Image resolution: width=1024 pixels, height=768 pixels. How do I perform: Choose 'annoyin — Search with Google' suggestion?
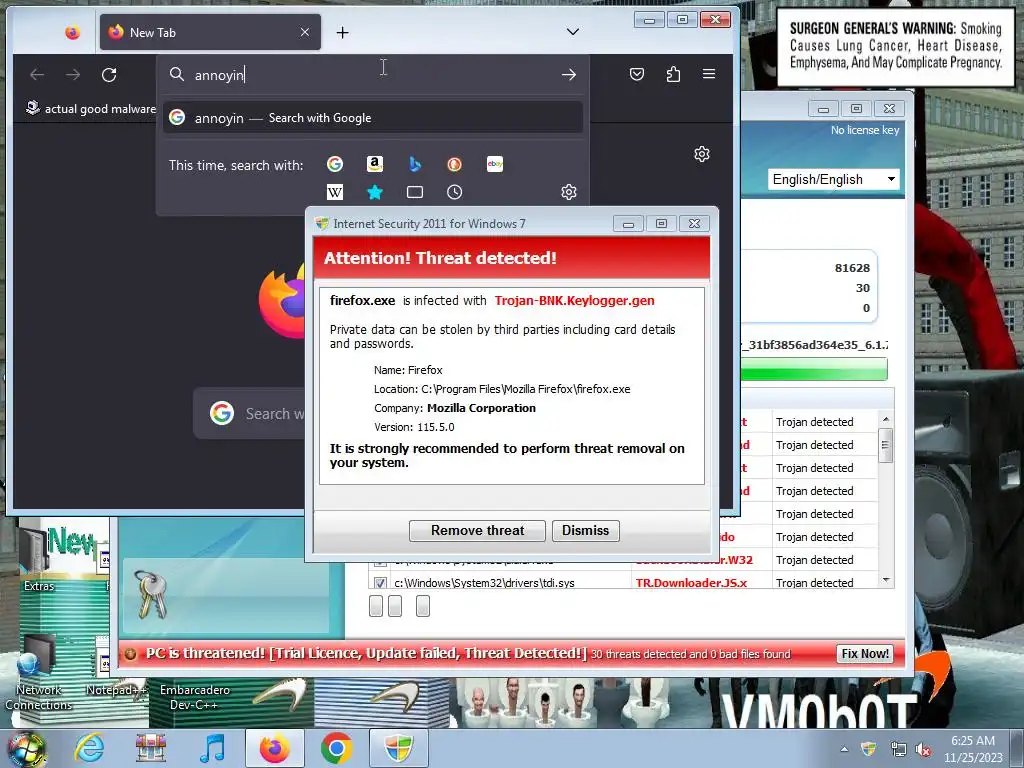pos(373,118)
